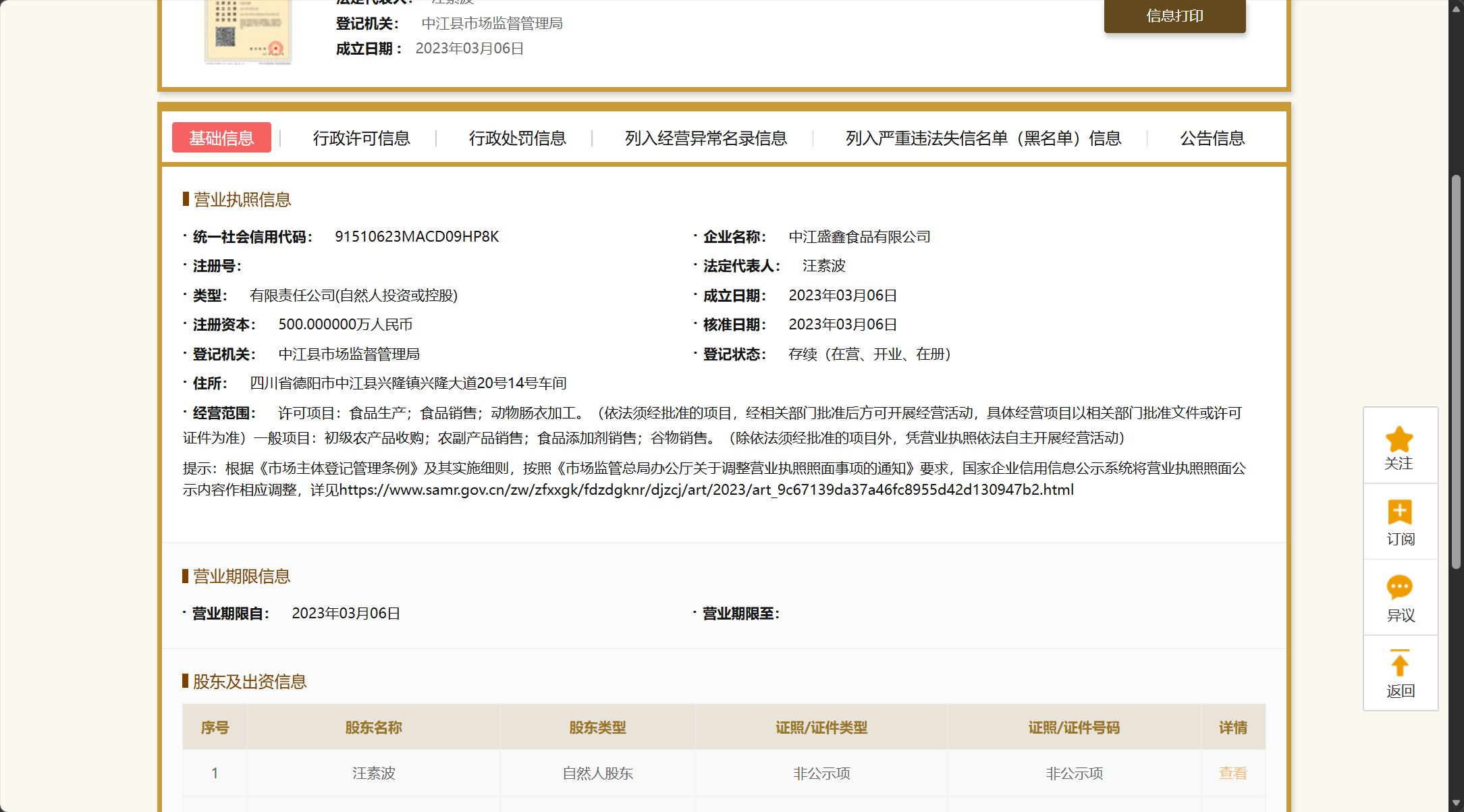Click the 订阅 bookmark plus icon
Viewport: 1464px width, 812px height.
[1399, 513]
